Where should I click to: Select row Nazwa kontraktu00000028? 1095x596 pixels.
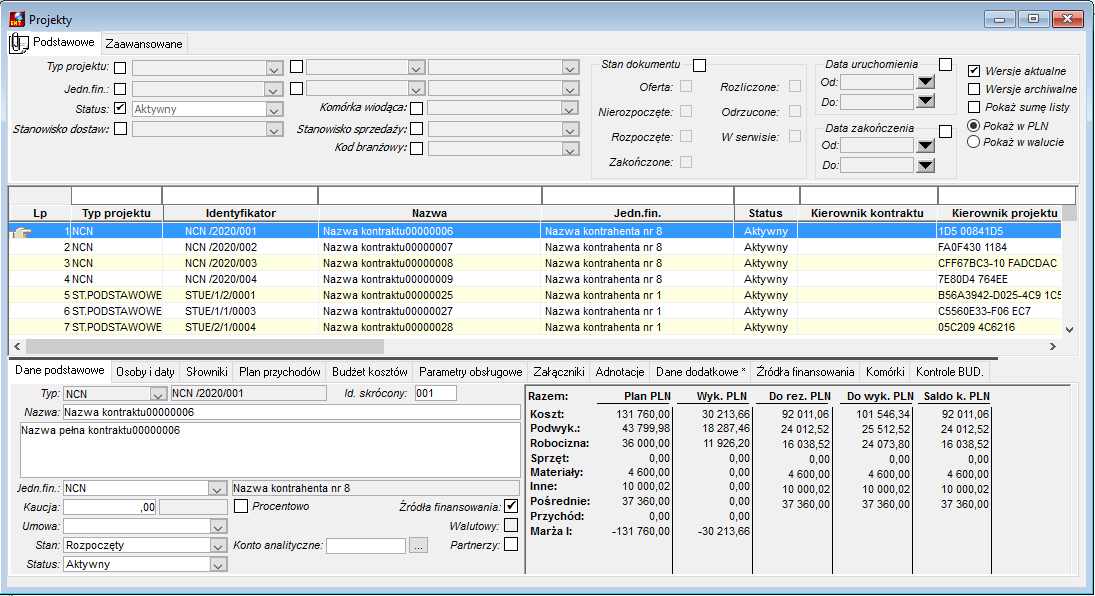click(535, 327)
